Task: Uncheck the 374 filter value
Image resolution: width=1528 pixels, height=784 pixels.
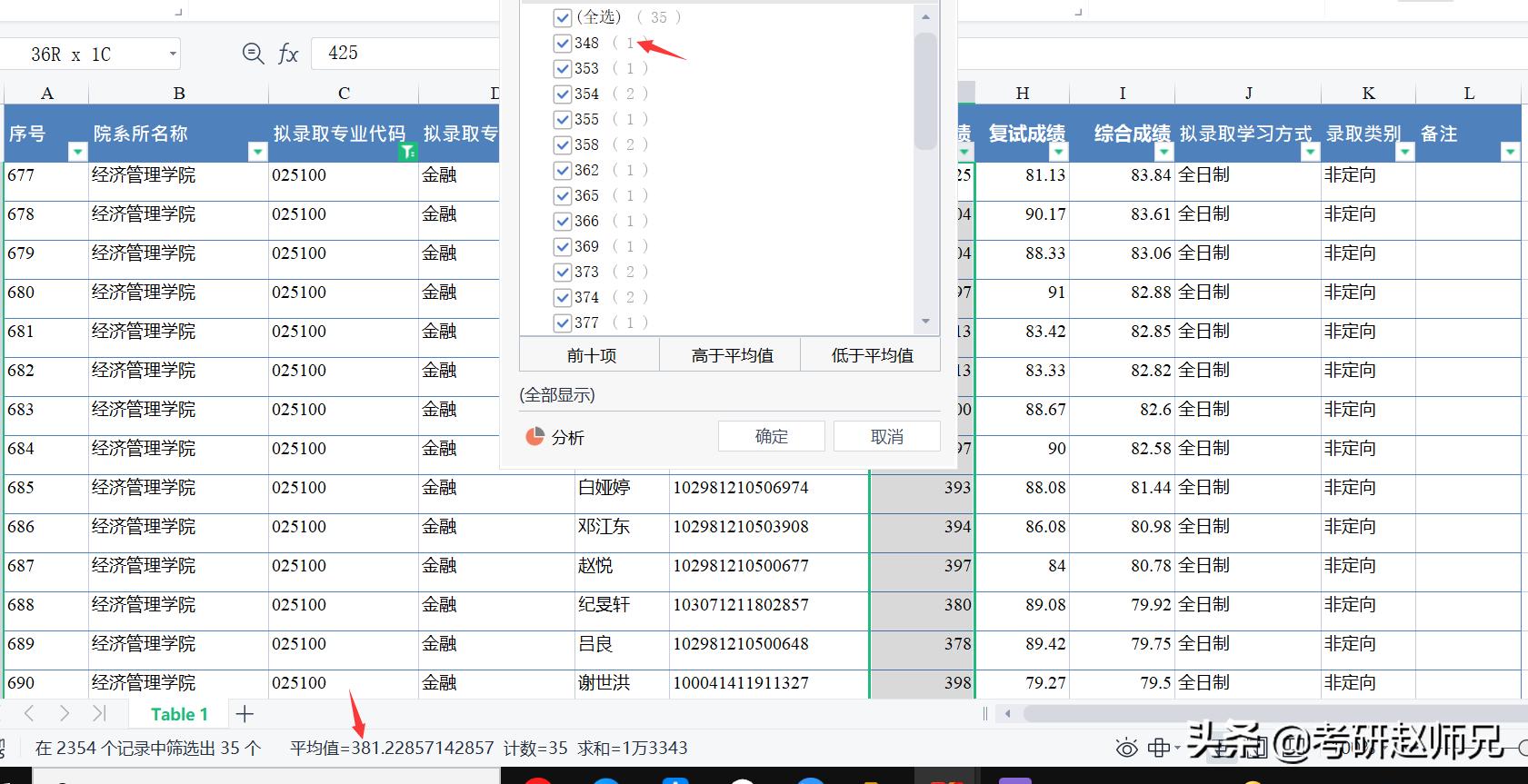Action: click(x=563, y=297)
